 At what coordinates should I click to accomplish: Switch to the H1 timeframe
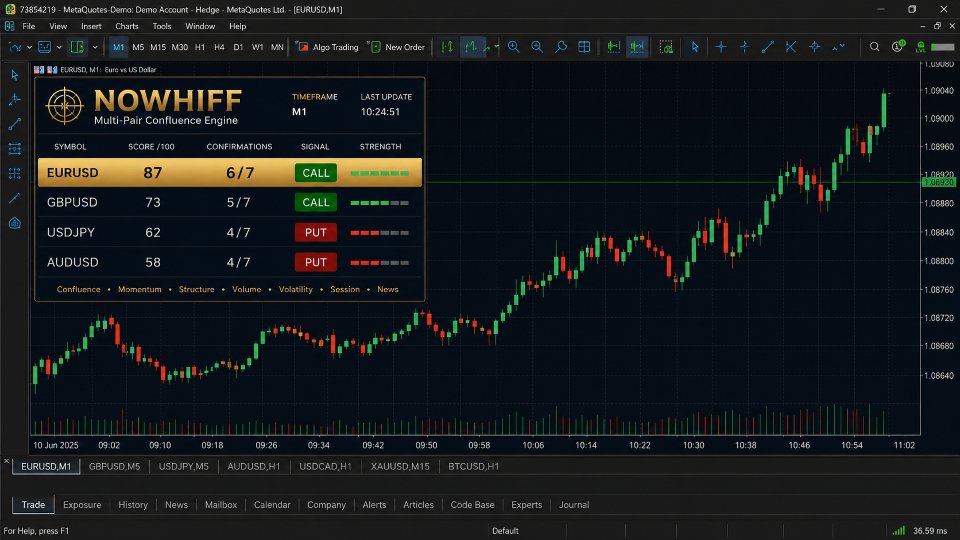point(200,47)
